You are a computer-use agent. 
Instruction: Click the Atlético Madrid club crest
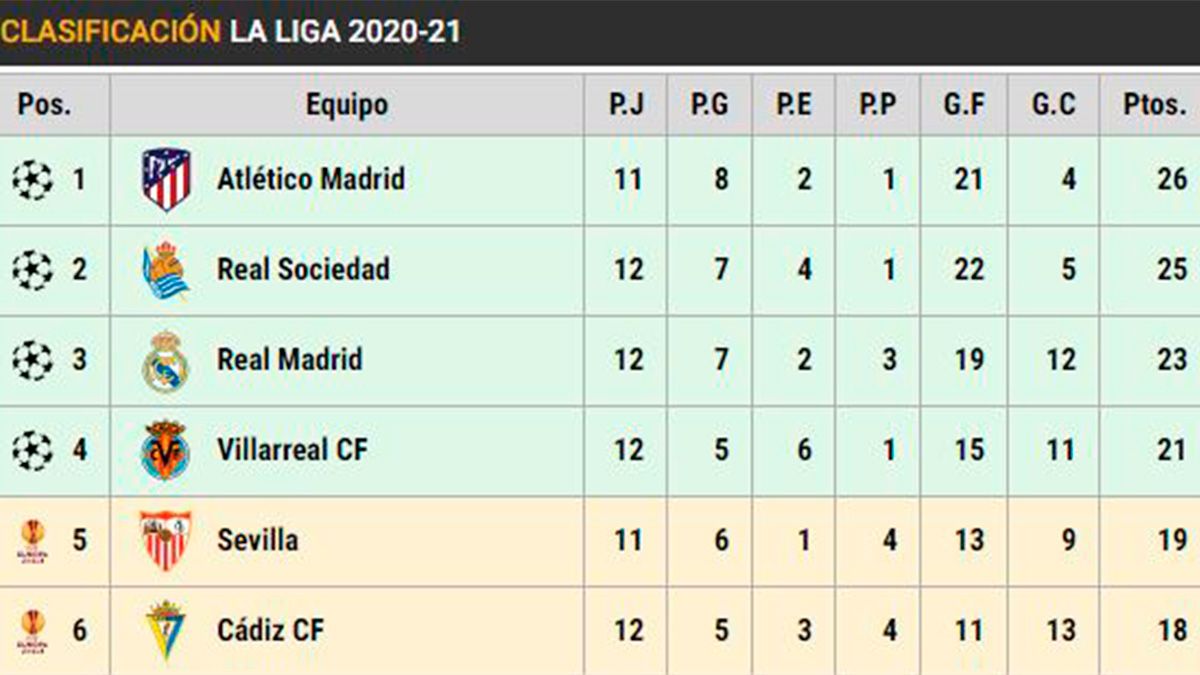[166, 180]
